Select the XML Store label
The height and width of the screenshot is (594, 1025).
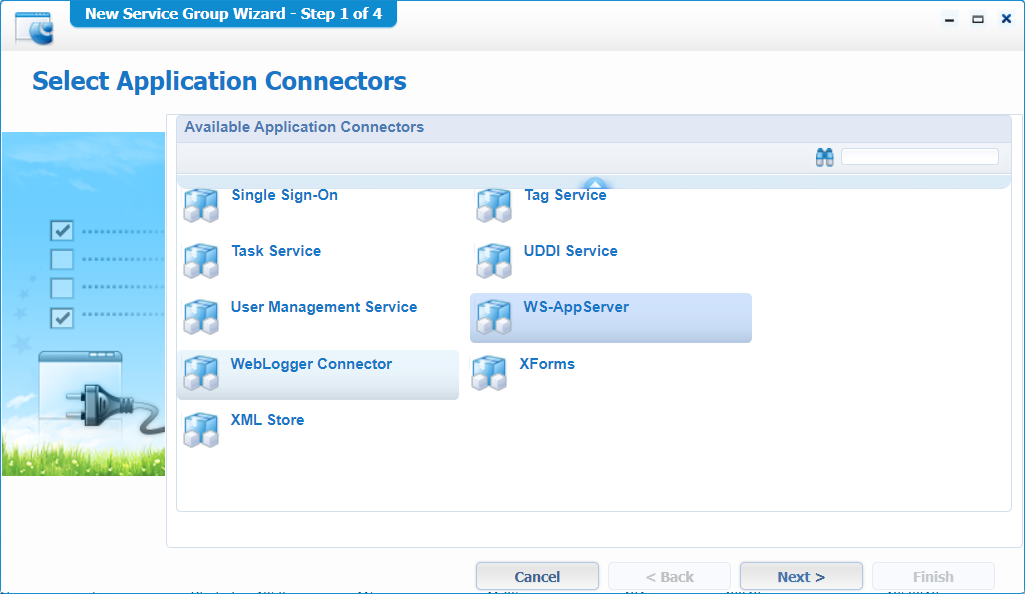(267, 420)
